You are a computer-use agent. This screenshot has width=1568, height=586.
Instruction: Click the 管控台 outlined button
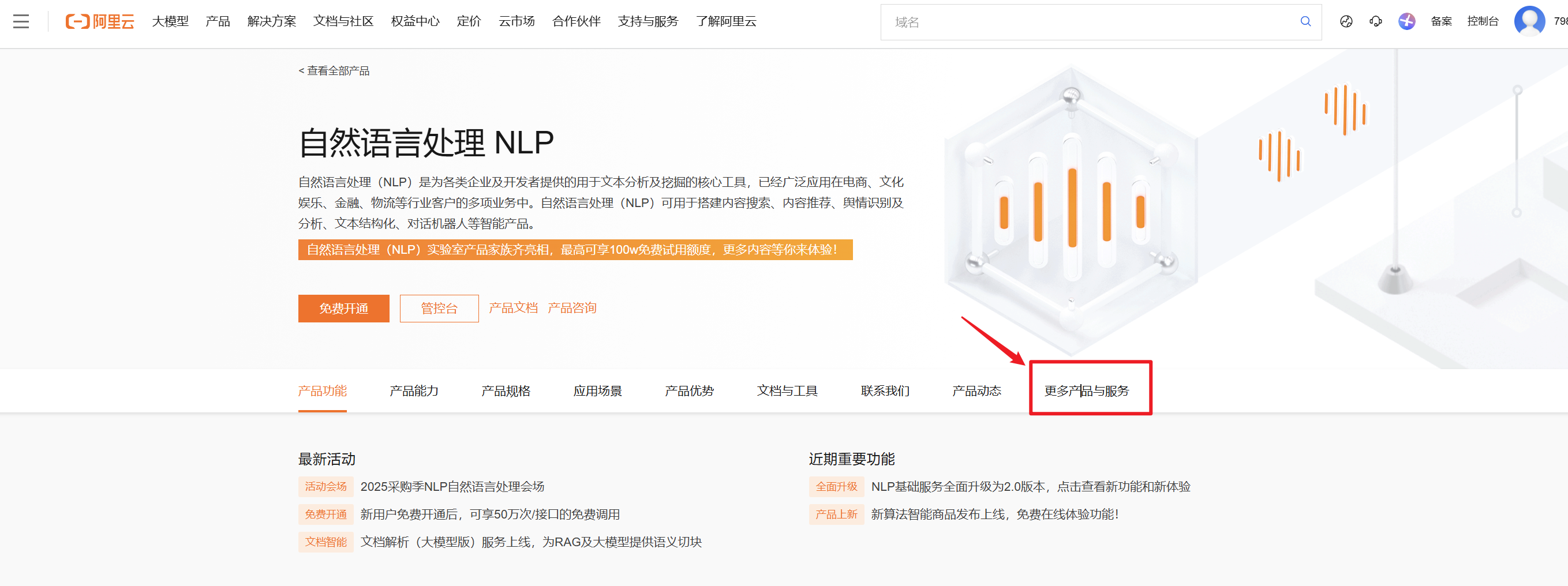pos(439,309)
